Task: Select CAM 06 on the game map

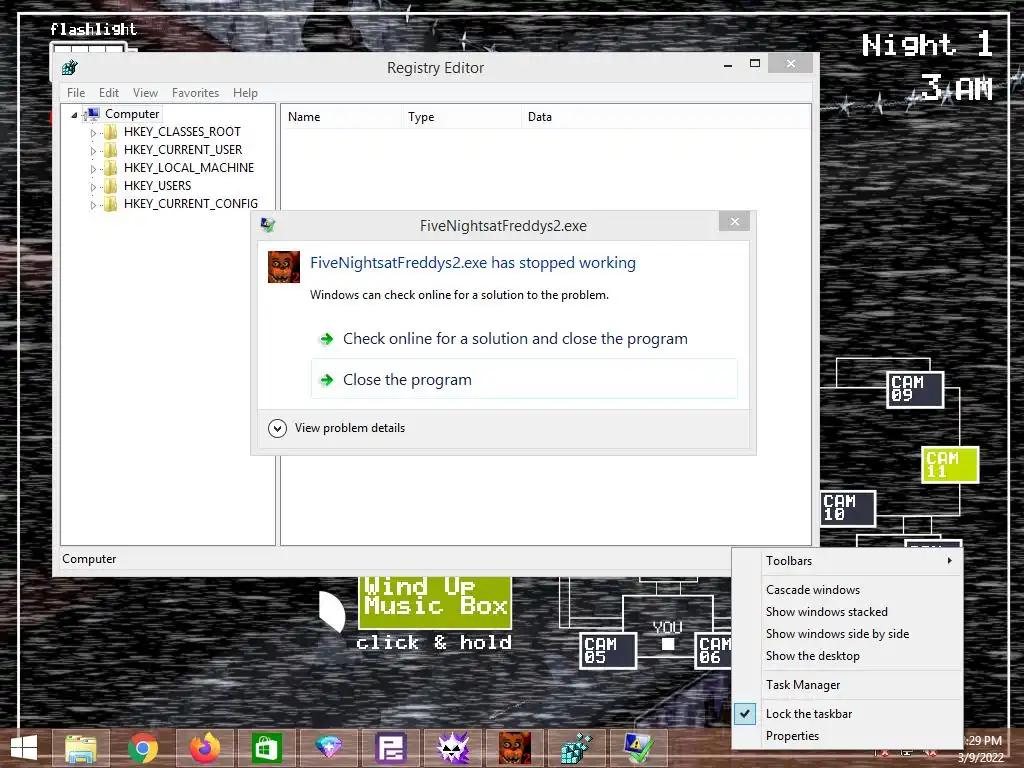Action: [714, 650]
